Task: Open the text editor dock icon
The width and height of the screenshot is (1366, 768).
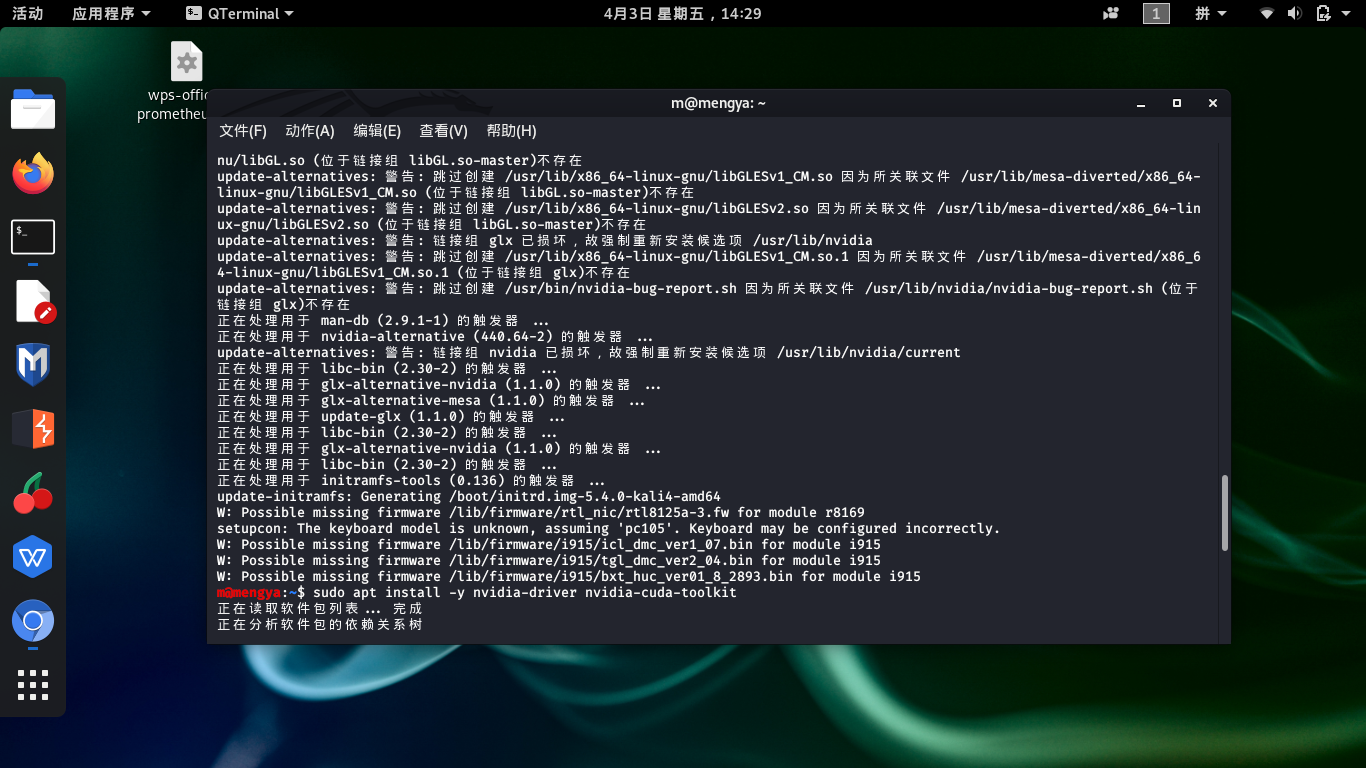Action: (x=33, y=301)
